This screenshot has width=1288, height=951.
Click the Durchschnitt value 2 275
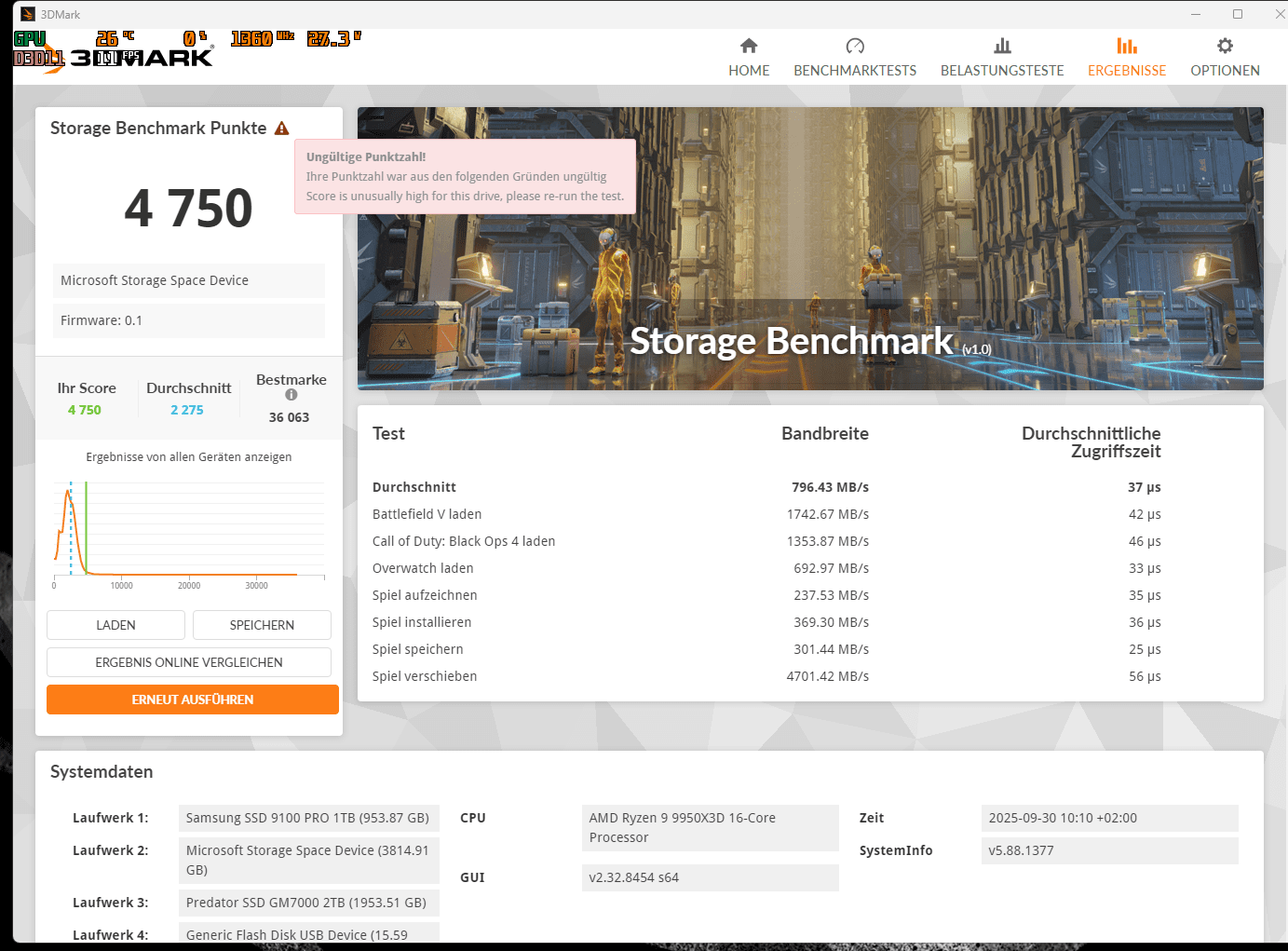(x=187, y=410)
